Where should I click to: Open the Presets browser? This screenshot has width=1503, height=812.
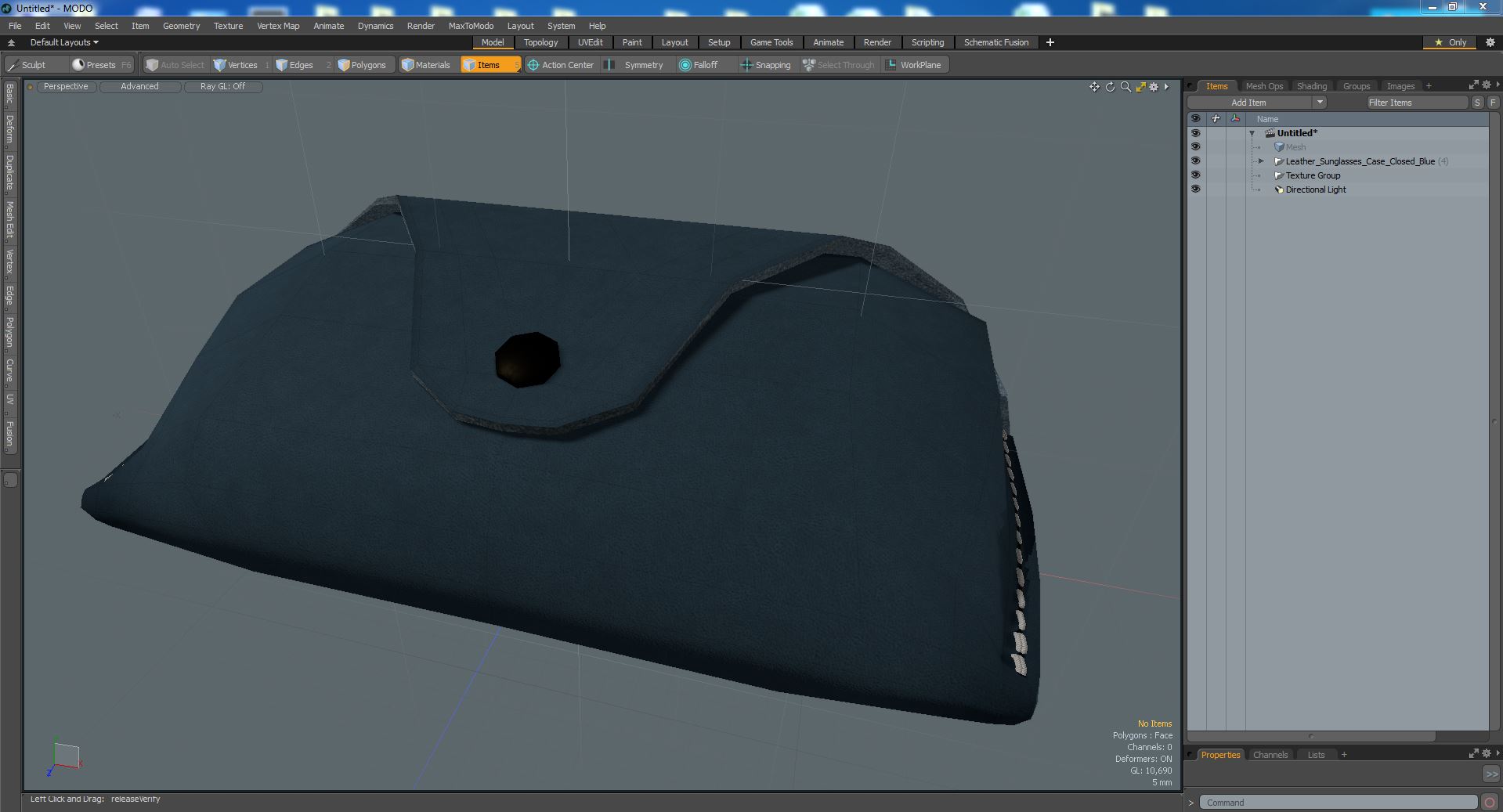(101, 65)
